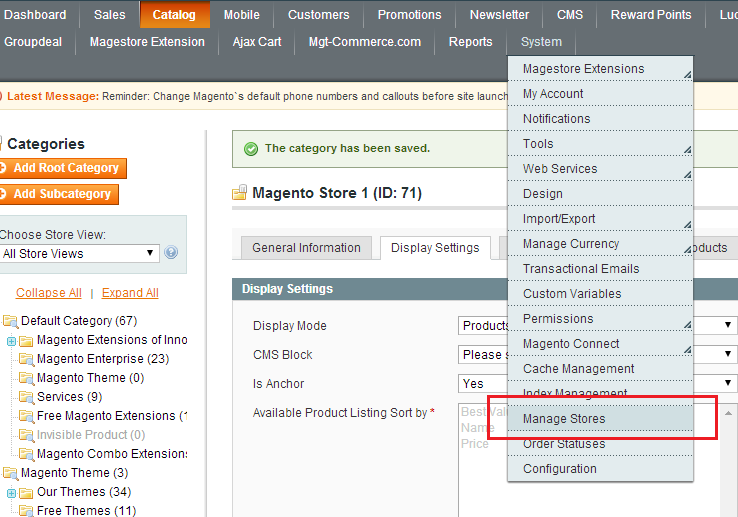Click the Free Themes folder icon
738x517 pixels.
tap(26, 511)
